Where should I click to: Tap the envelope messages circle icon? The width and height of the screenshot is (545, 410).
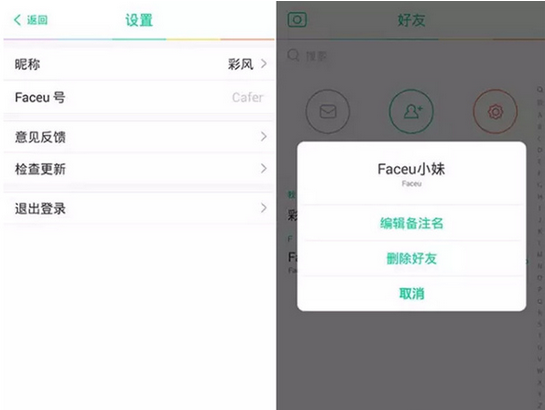point(328,112)
